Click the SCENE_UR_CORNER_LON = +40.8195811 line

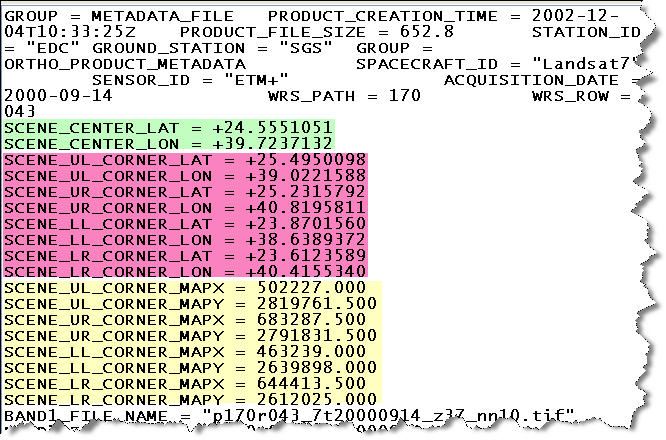point(185,208)
